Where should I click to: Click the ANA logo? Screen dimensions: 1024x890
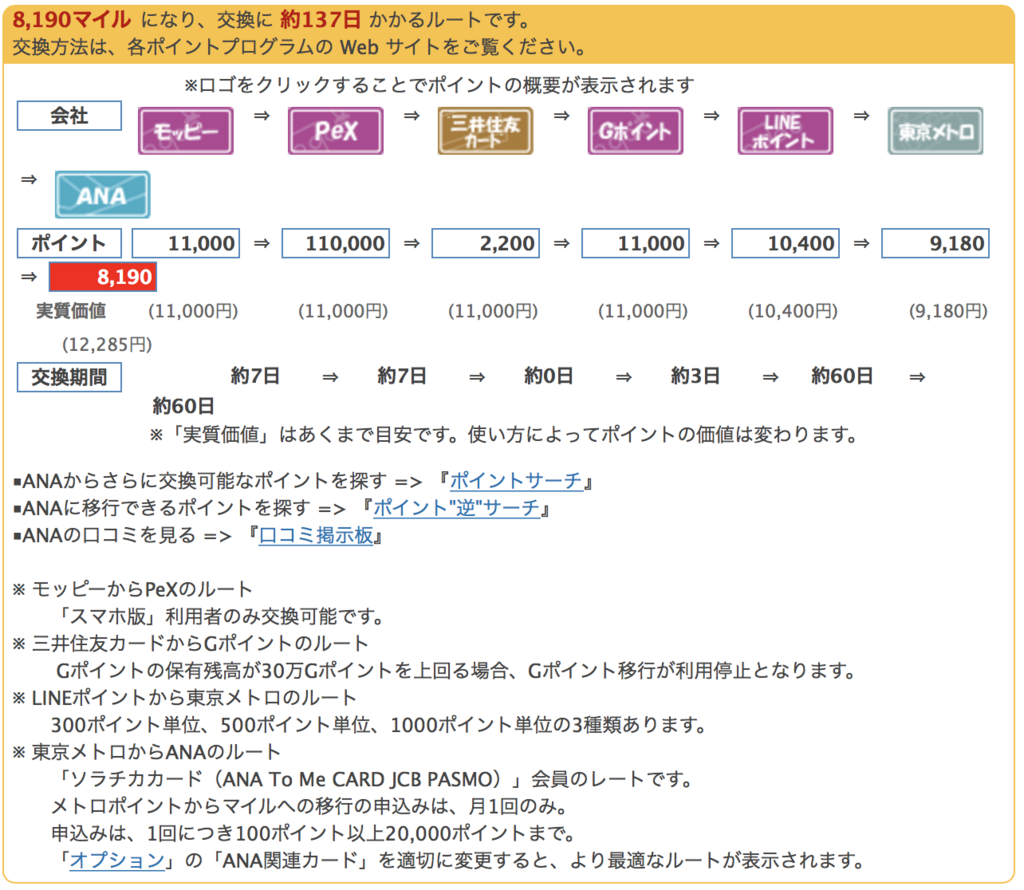[x=103, y=195]
